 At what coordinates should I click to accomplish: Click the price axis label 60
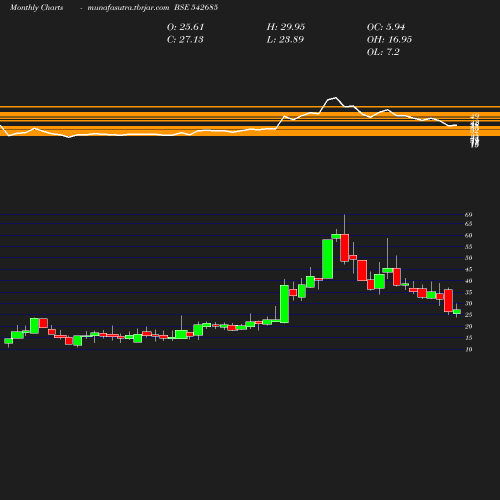(469, 235)
